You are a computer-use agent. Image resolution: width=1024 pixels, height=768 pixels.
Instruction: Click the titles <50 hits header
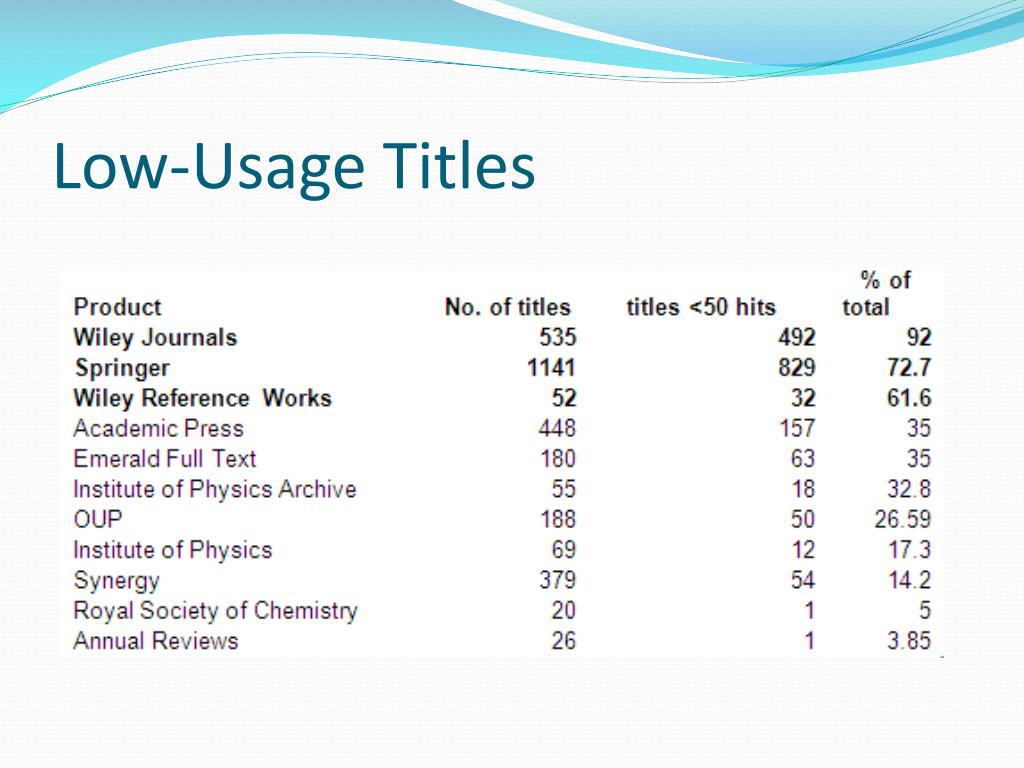click(701, 307)
